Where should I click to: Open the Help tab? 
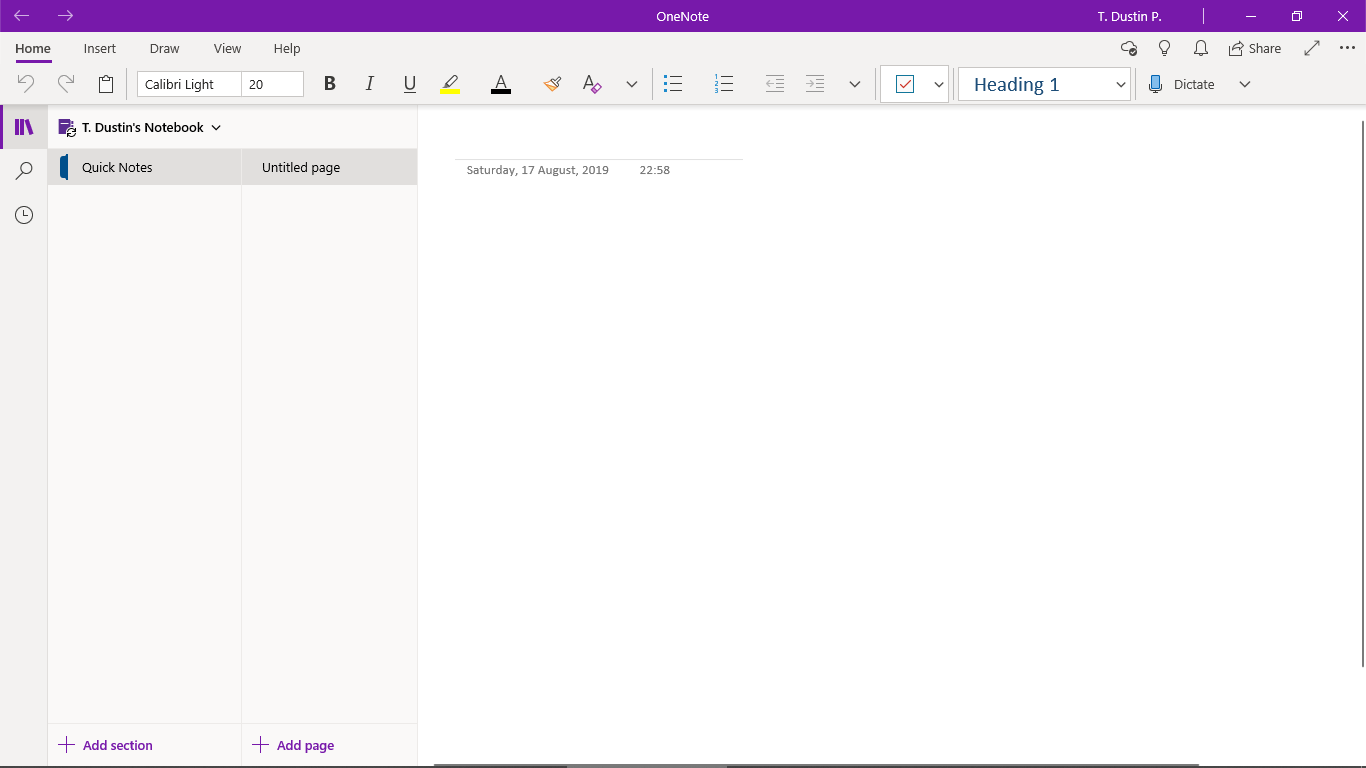(x=287, y=48)
